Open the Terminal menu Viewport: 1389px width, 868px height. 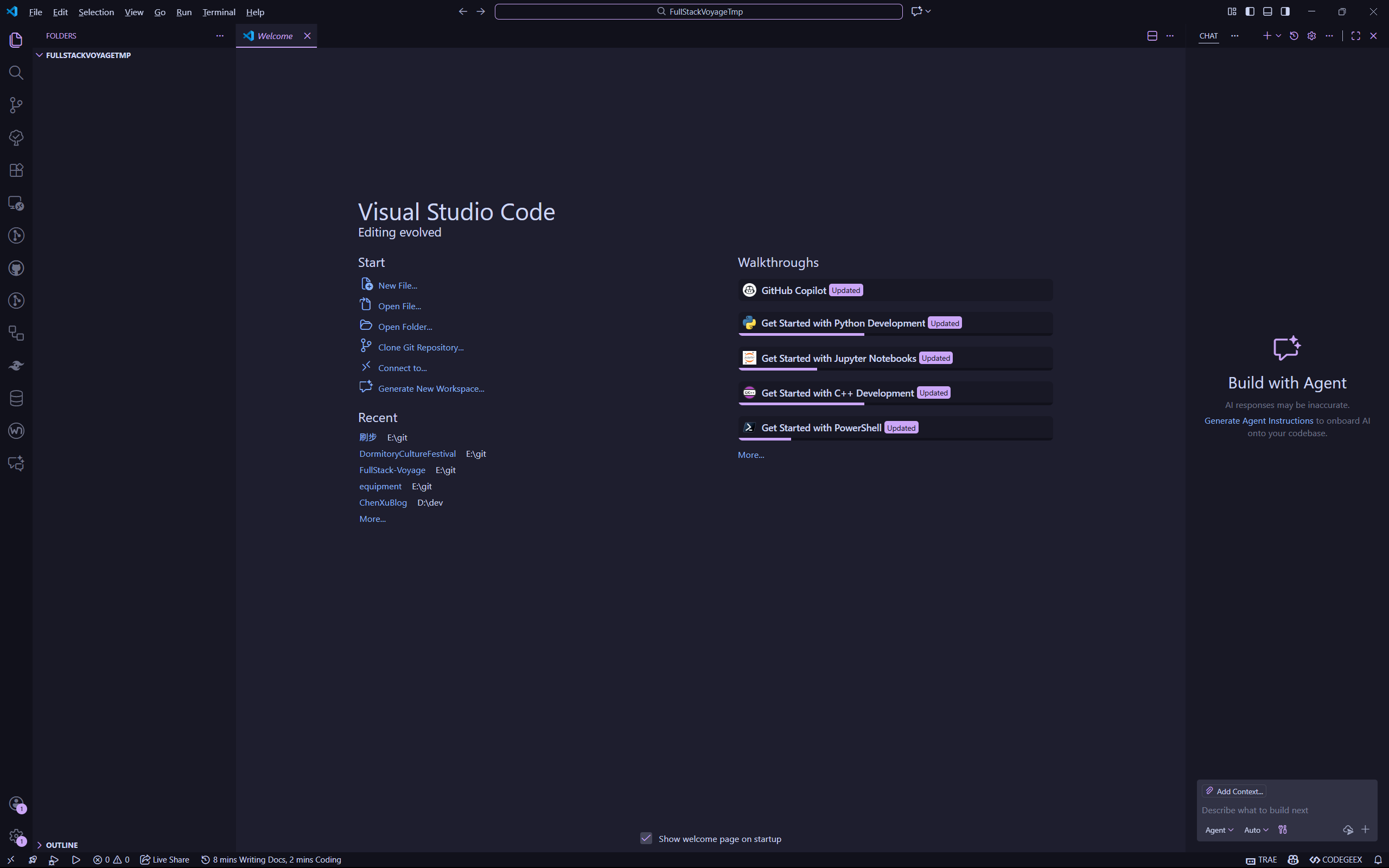(218, 12)
